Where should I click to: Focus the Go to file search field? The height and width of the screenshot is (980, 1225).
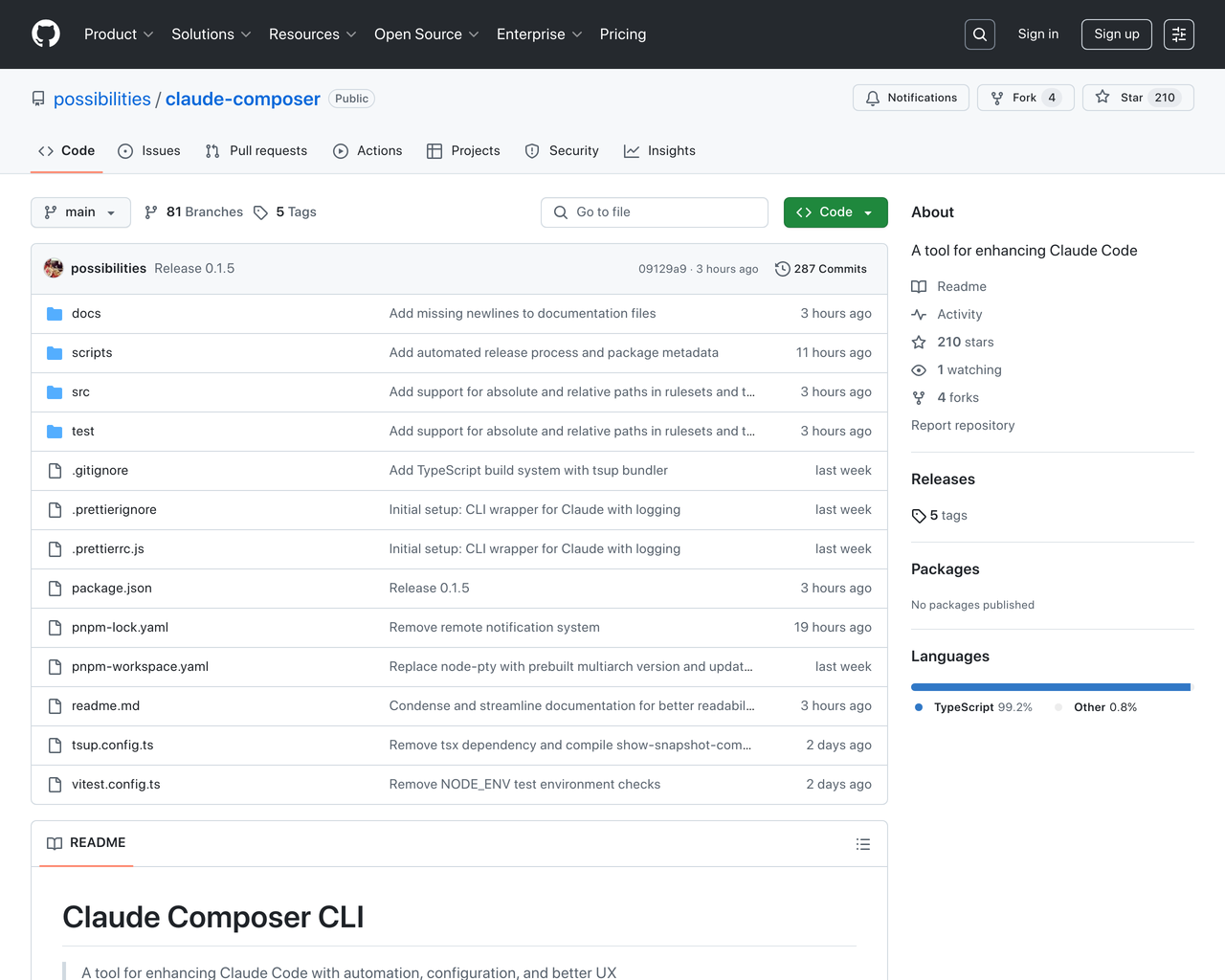click(x=655, y=212)
